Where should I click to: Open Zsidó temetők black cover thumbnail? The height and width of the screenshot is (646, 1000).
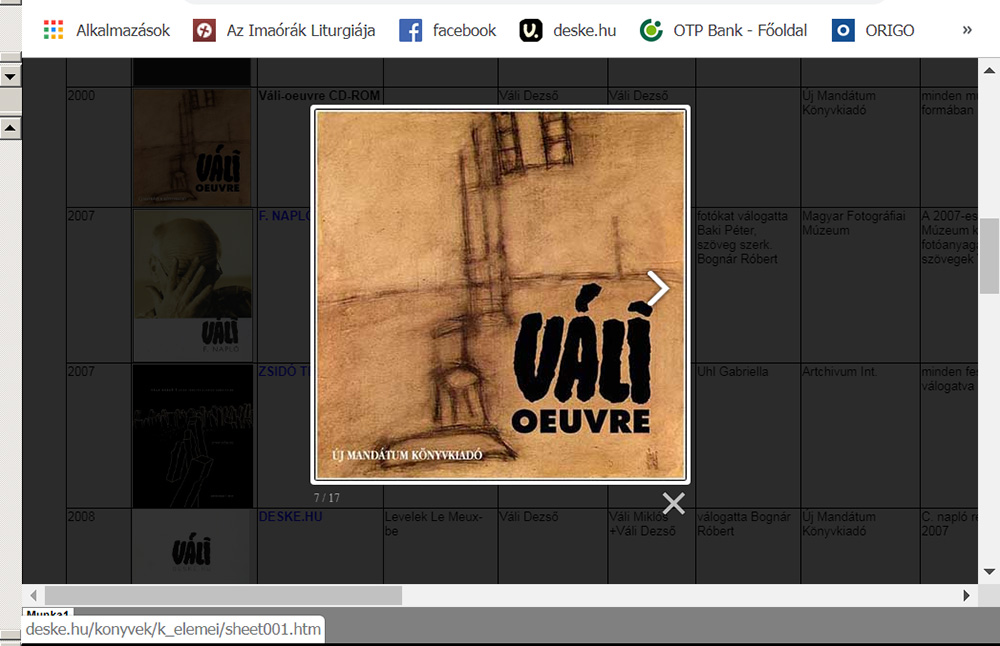[x=193, y=436]
